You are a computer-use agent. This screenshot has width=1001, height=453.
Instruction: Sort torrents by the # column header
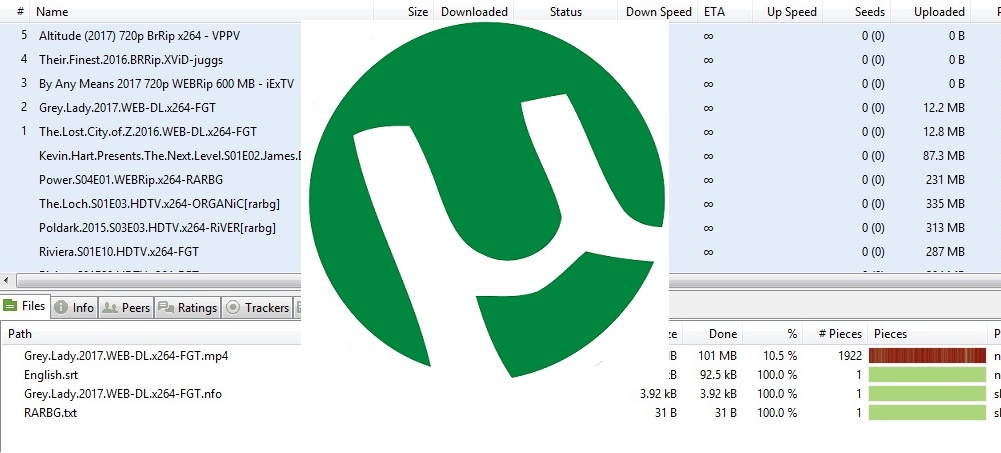pyautogui.click(x=20, y=11)
